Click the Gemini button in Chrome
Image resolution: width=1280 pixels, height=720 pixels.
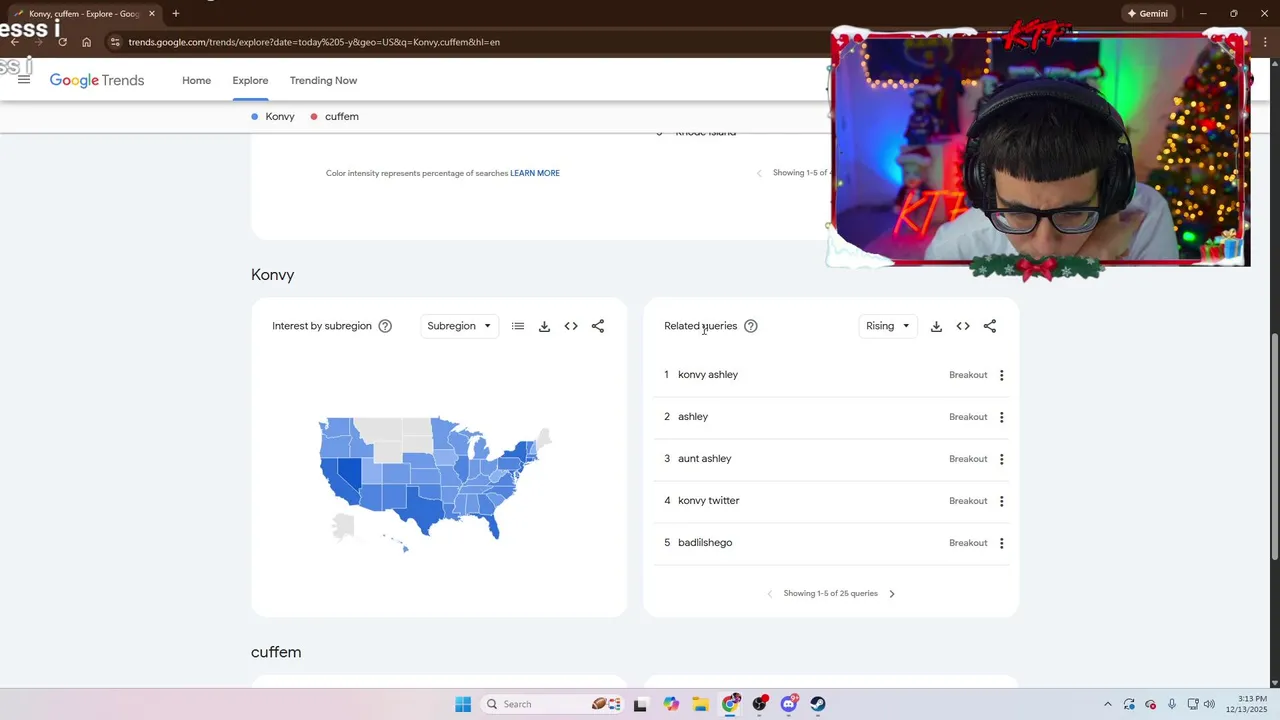pos(1147,14)
